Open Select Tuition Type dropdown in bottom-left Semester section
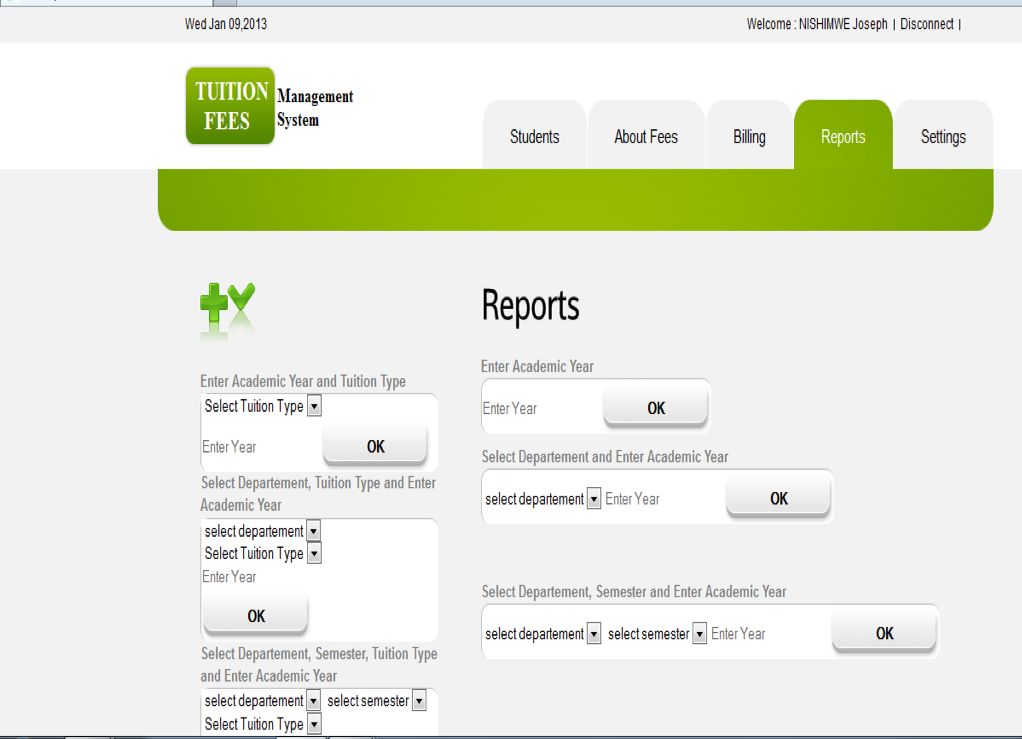The width and height of the screenshot is (1022, 739). (x=262, y=724)
